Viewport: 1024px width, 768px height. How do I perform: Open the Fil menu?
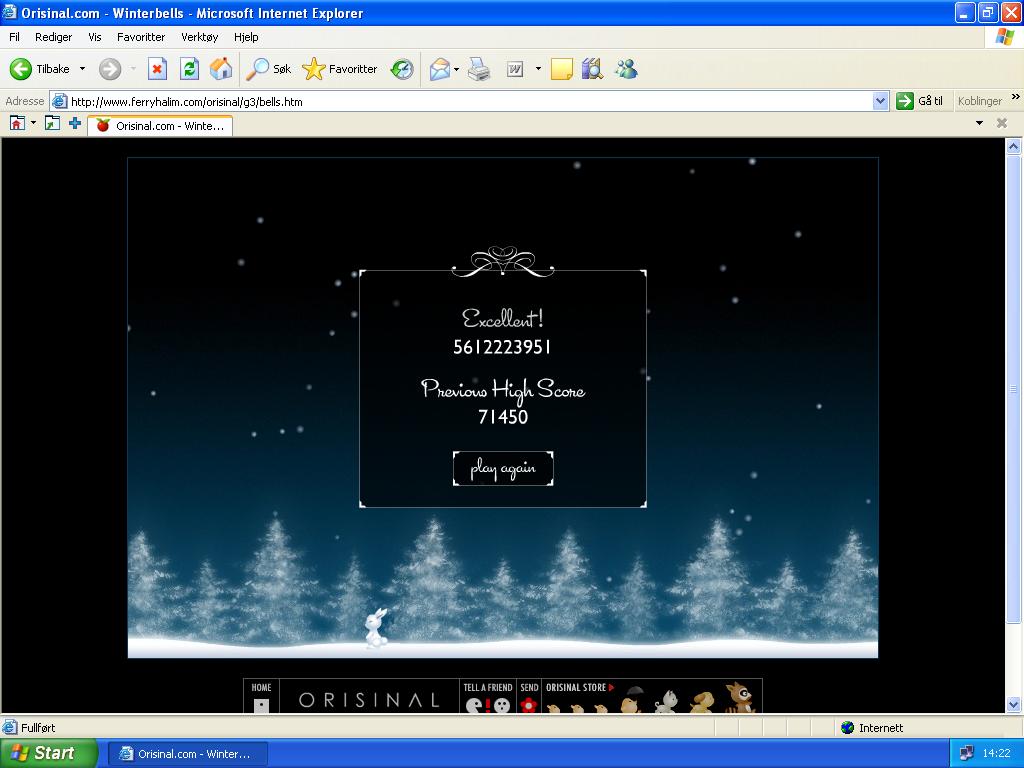pos(14,37)
